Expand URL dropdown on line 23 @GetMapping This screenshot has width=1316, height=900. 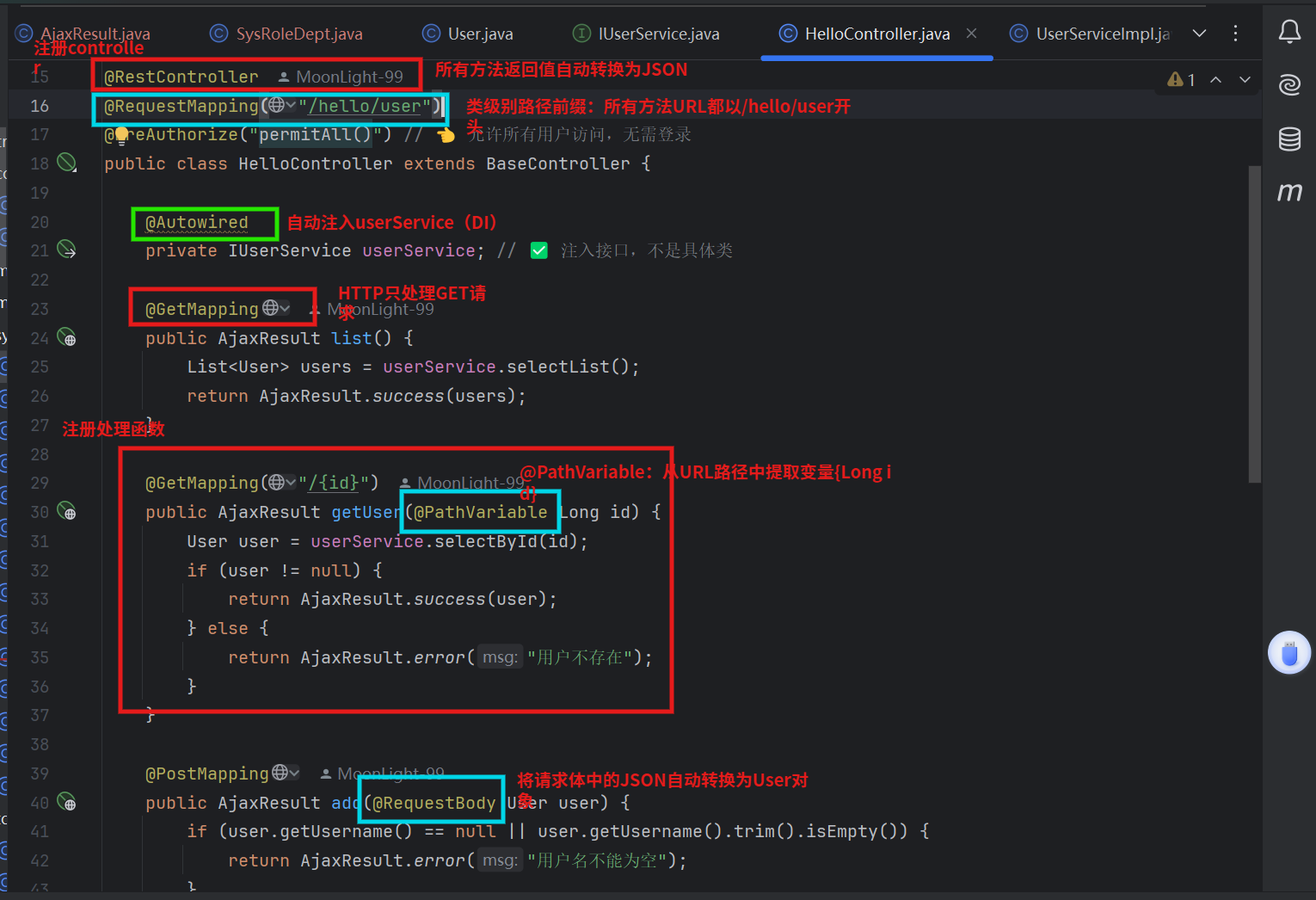pyautogui.click(x=285, y=308)
